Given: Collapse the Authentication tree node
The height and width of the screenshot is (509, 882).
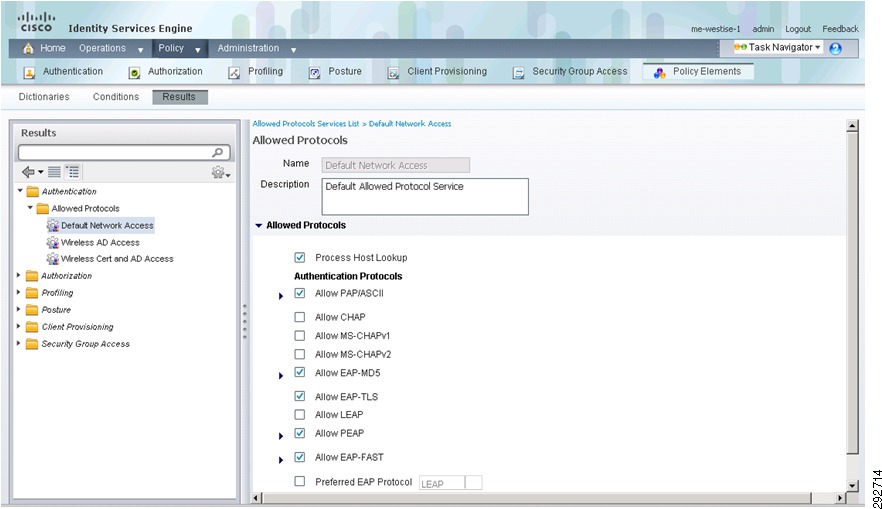Looking at the screenshot, I should [20, 191].
